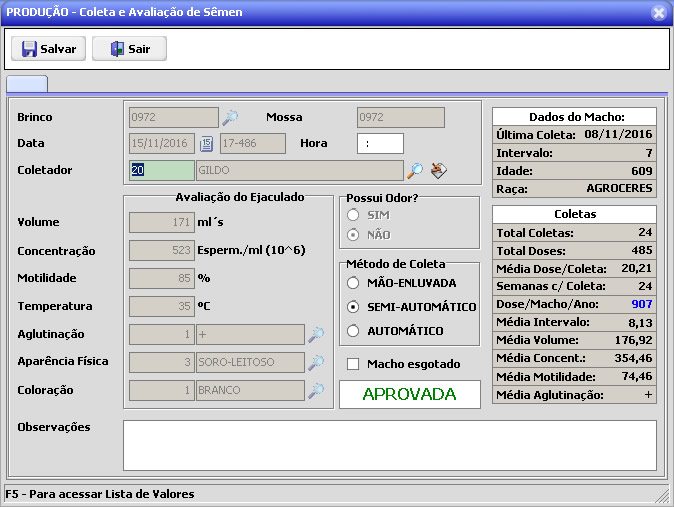Click Média Concent. value 354,46
The width and height of the screenshot is (674, 507).
[x=634, y=358]
